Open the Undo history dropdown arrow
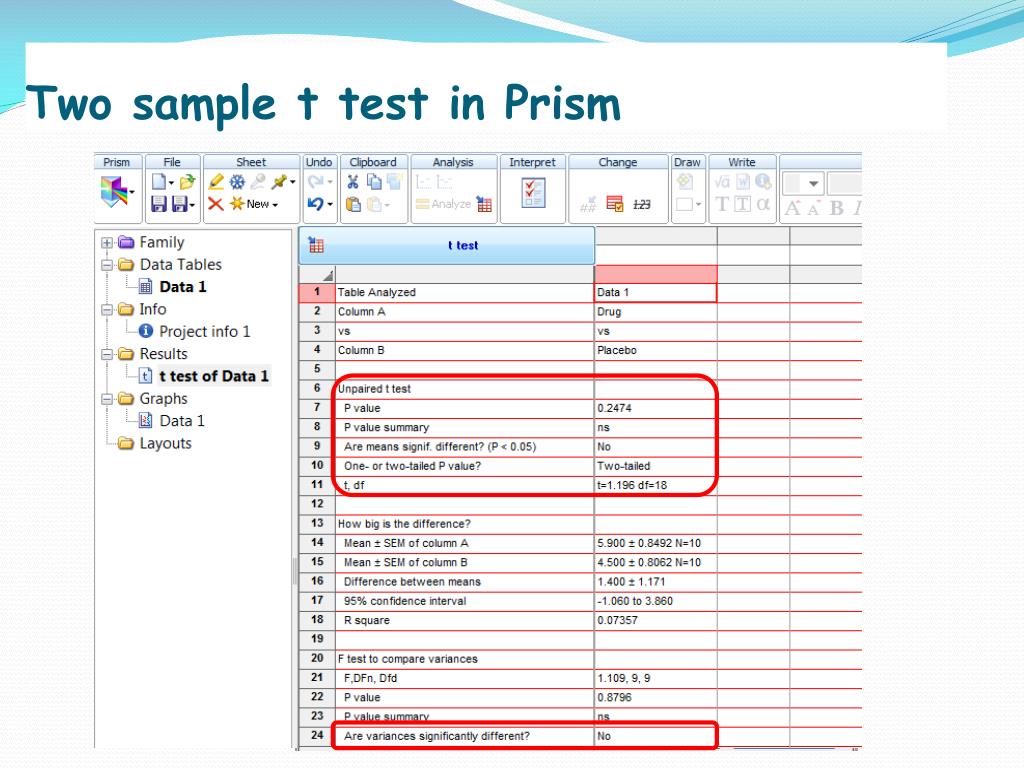 tap(330, 205)
